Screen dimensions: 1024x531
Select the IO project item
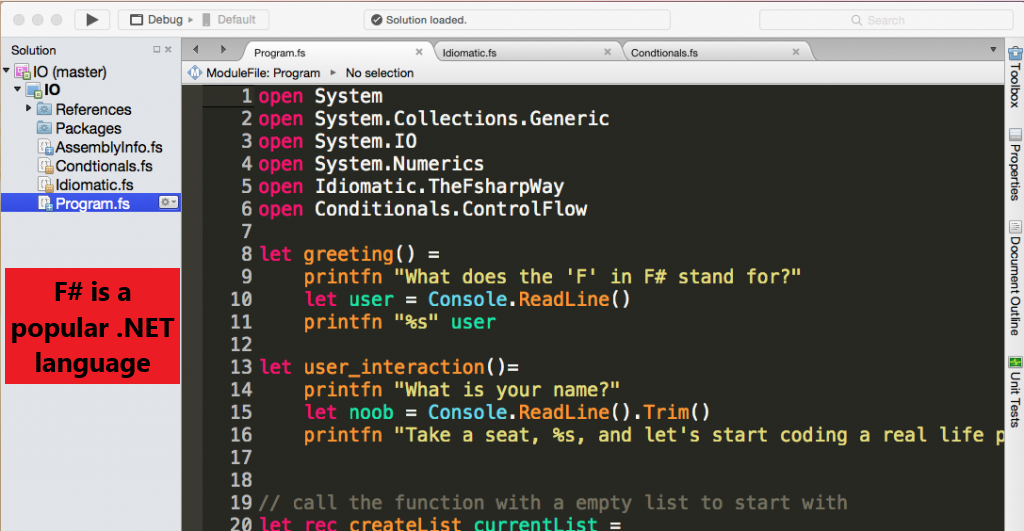52,90
